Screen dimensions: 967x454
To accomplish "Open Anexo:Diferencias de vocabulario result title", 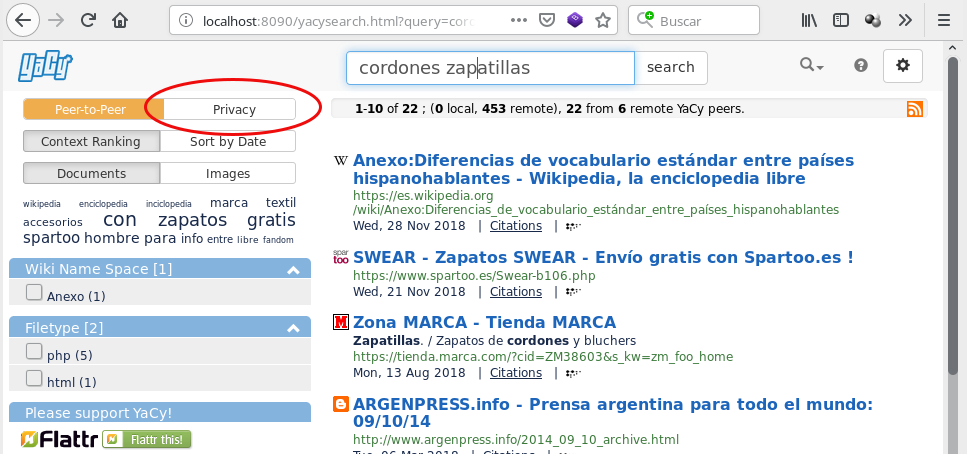I will click(x=603, y=170).
